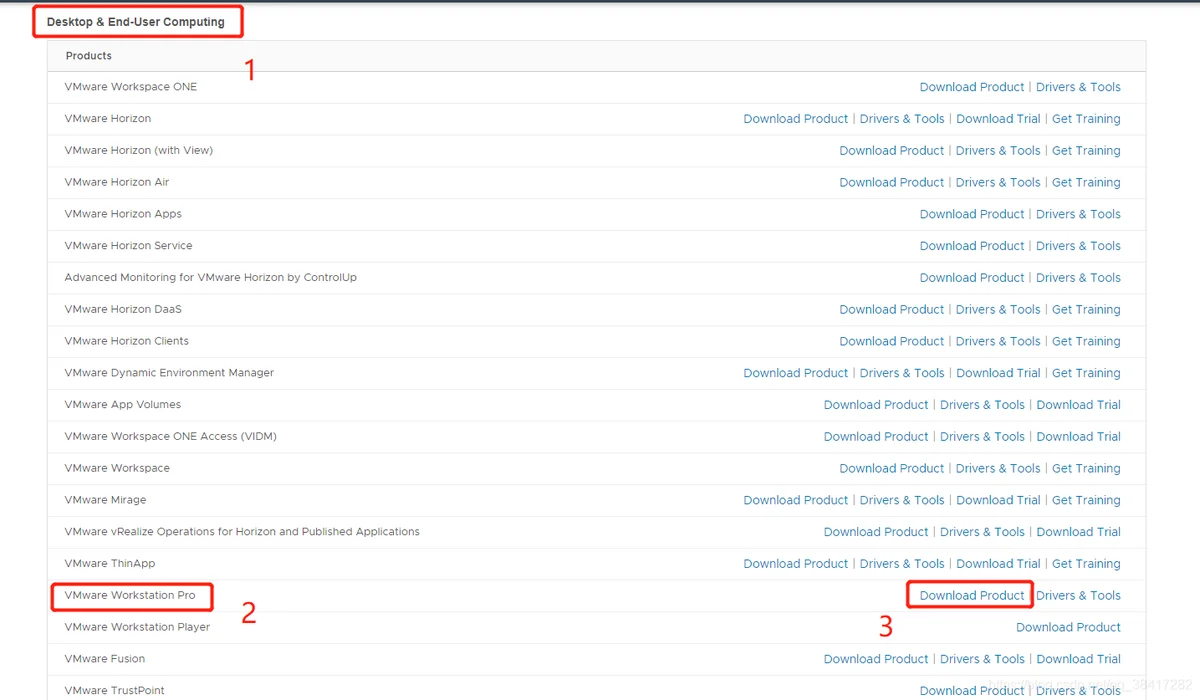
Task: Drivers & Tools for VMware ThinApp
Action: [902, 564]
